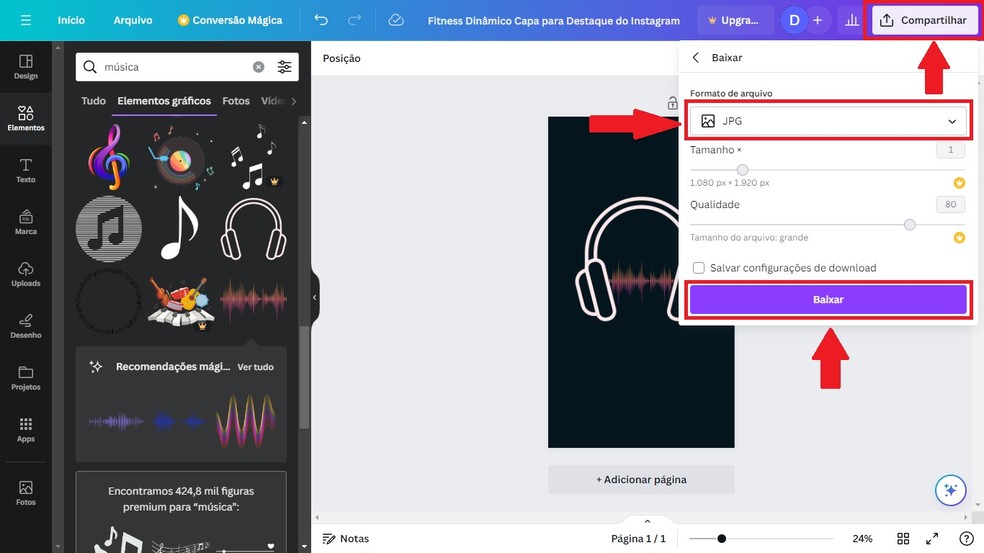Image resolution: width=984 pixels, height=553 pixels.
Task: Select the single white eighth note element
Action: 180,227
